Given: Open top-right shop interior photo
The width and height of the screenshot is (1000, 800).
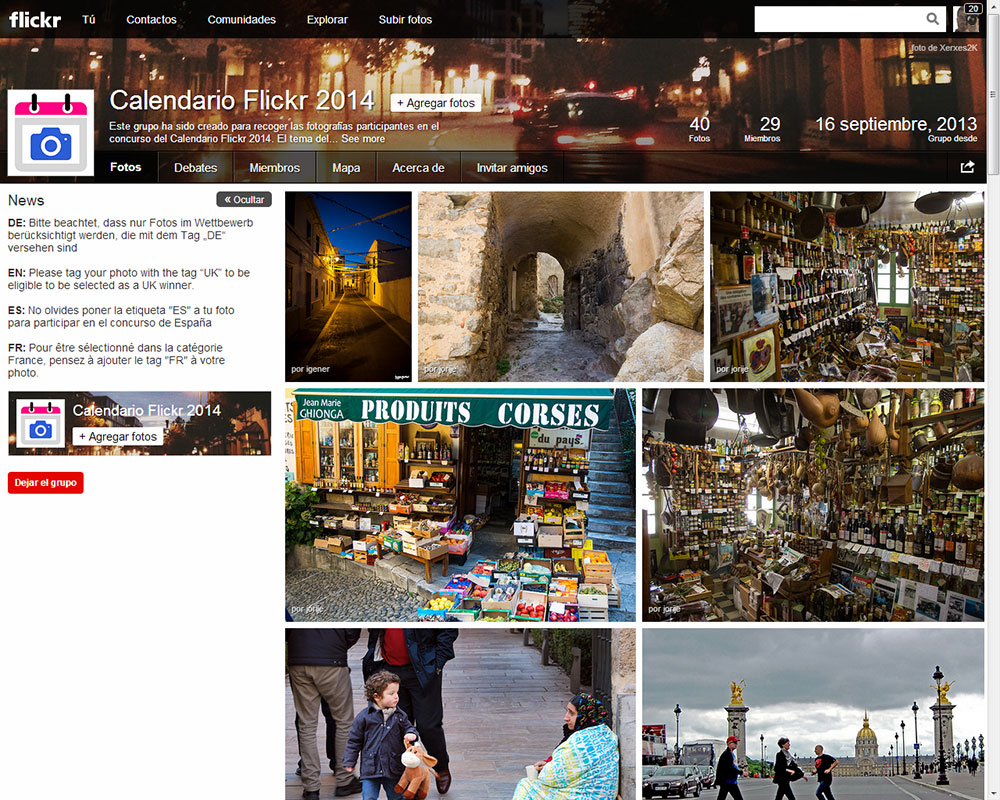Looking at the screenshot, I should tap(847, 286).
